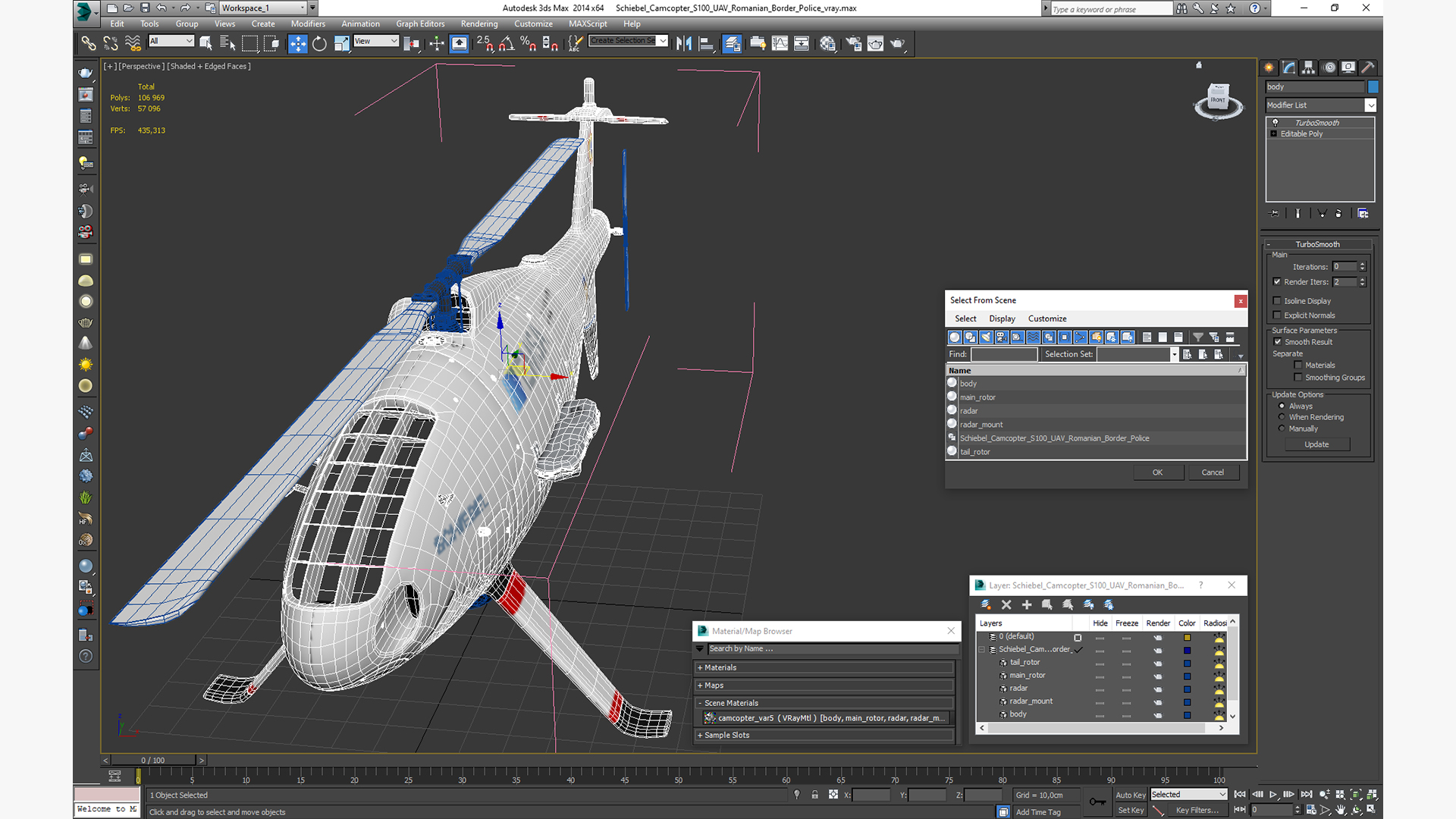The image size is (1456, 819).
Task: Toggle the Percent Snap icon
Action: pos(529,44)
